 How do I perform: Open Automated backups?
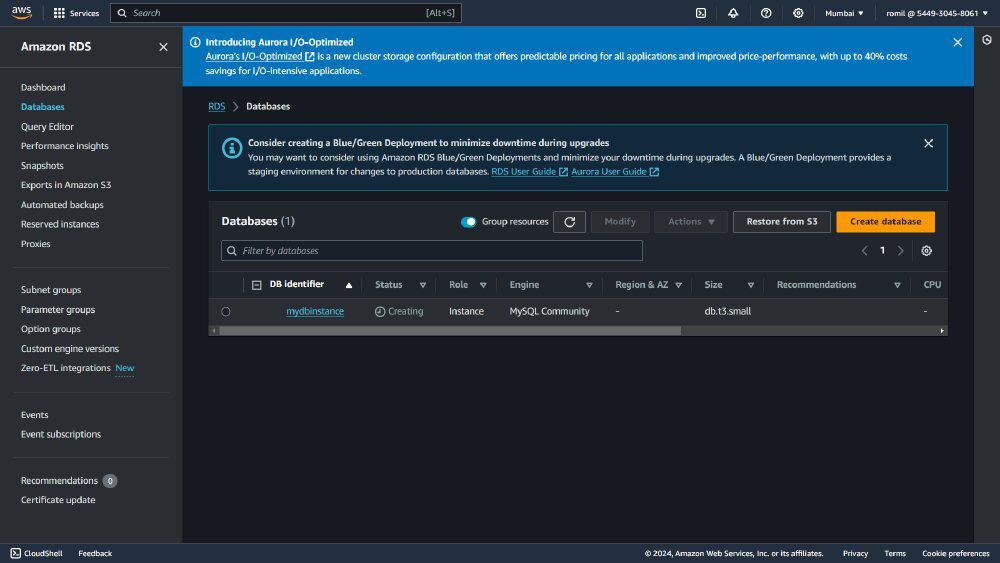click(62, 205)
